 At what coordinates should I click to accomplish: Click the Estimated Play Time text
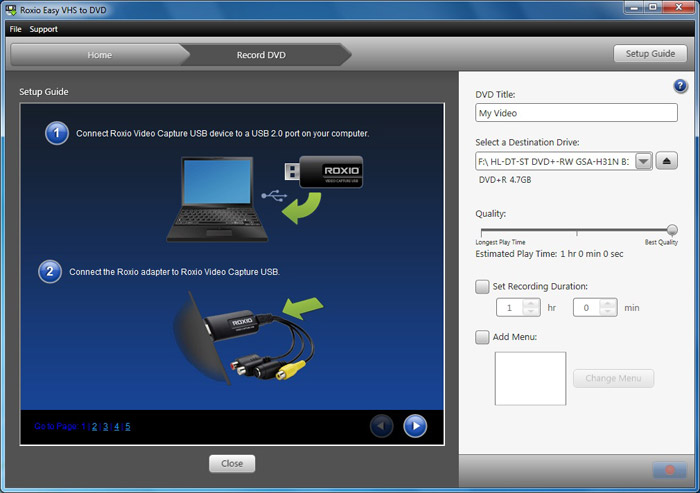549,254
